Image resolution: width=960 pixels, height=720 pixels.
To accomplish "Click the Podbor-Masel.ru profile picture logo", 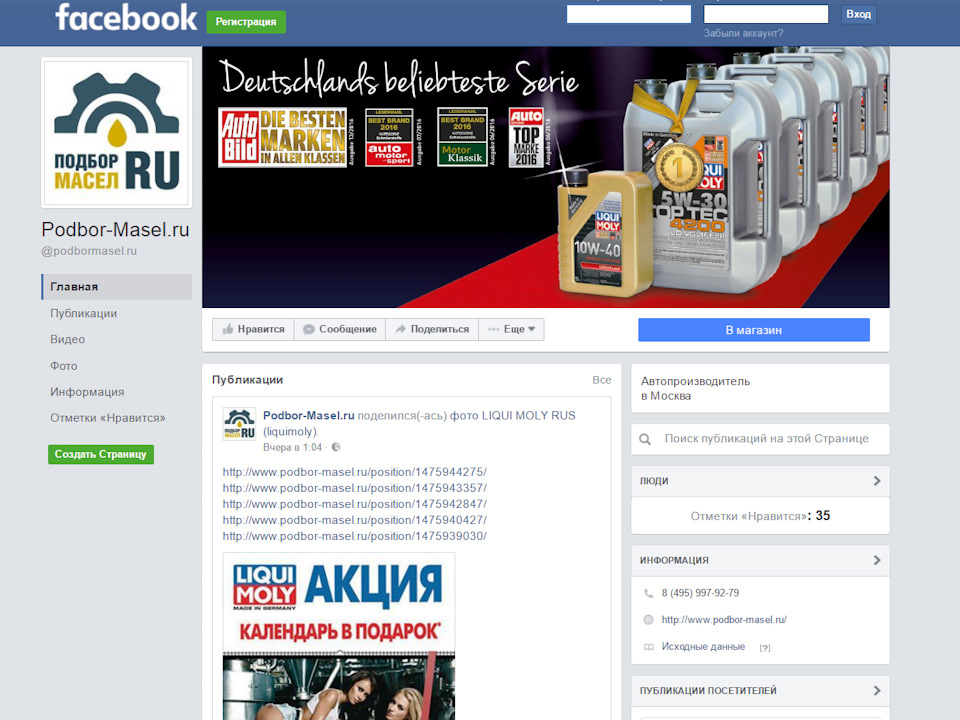I will point(116,132).
